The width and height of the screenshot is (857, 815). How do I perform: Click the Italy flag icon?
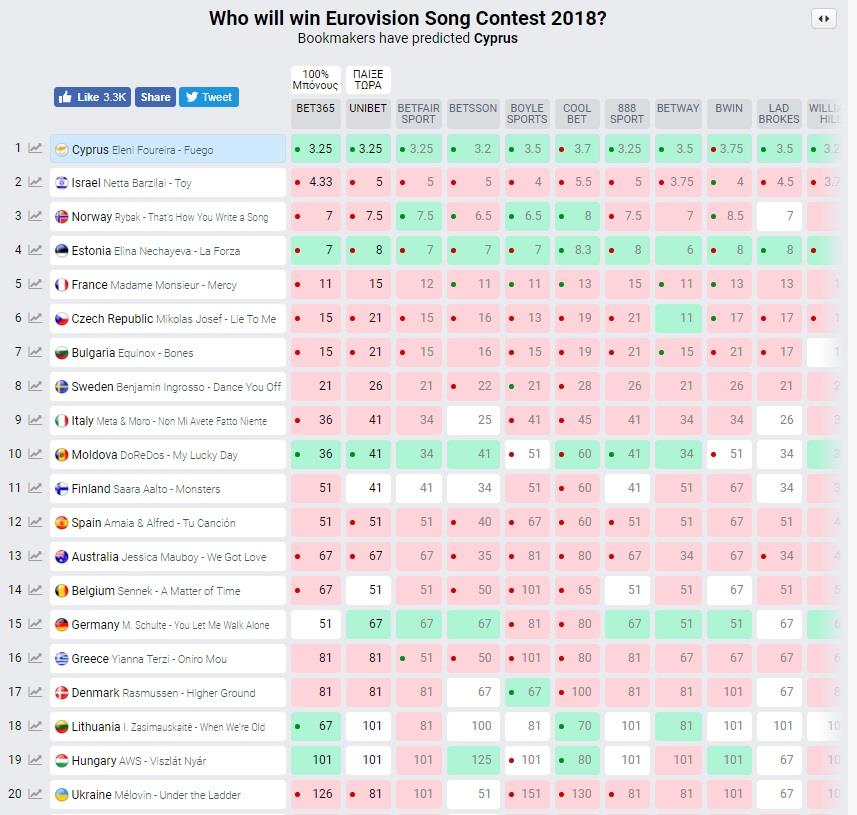pos(61,421)
